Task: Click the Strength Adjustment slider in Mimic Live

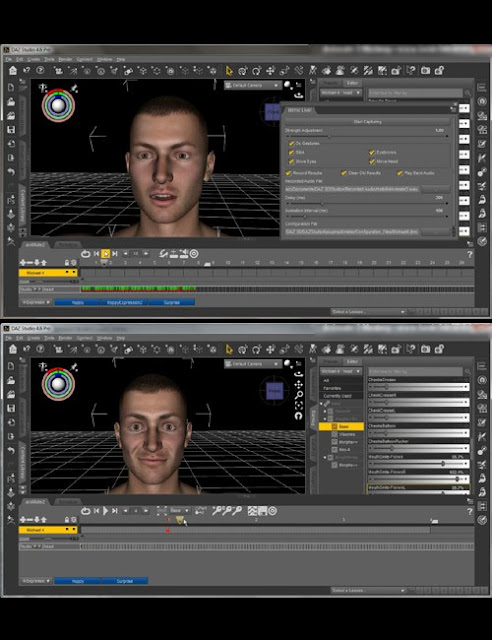Action: [367, 136]
